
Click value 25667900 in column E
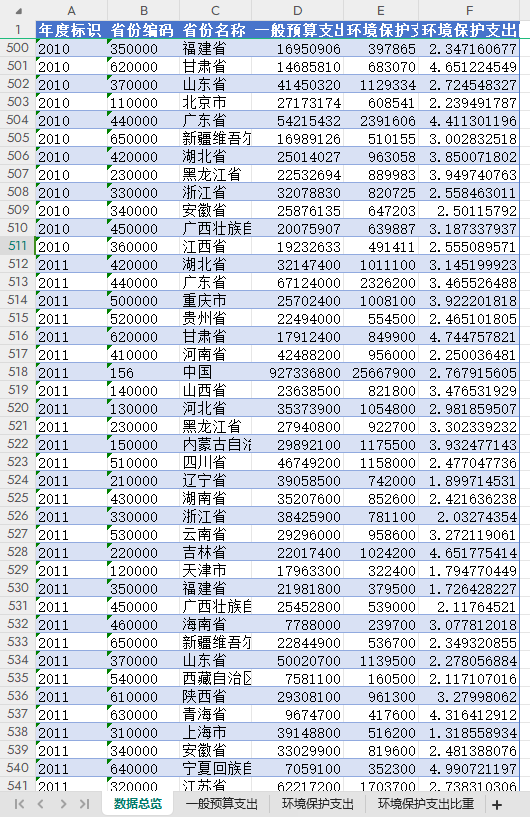(380, 373)
